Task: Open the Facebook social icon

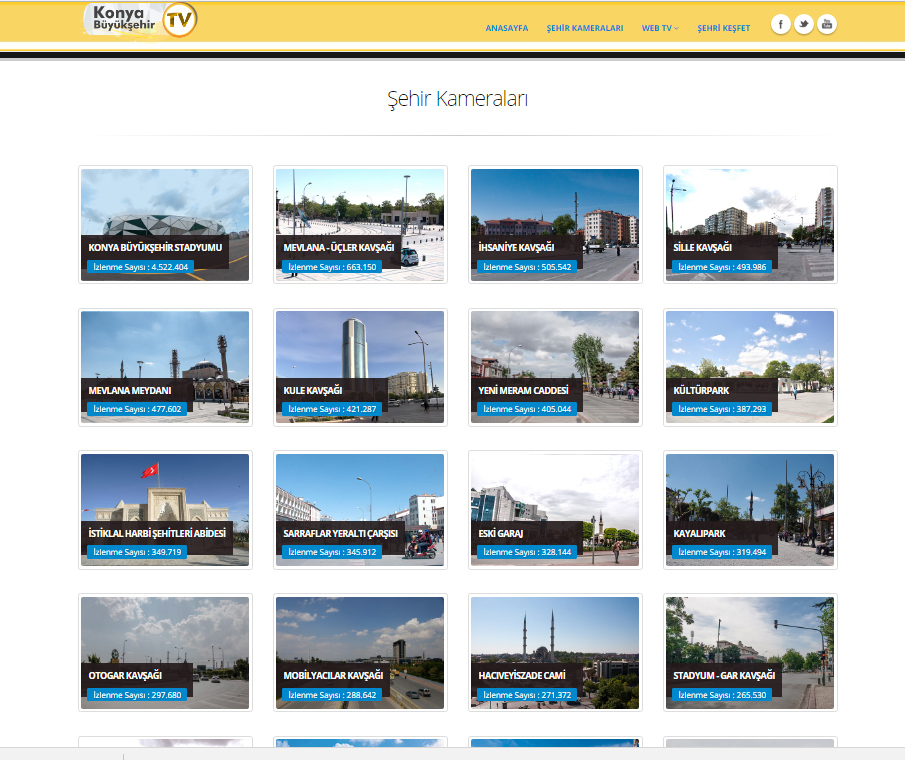Action: 780,24
